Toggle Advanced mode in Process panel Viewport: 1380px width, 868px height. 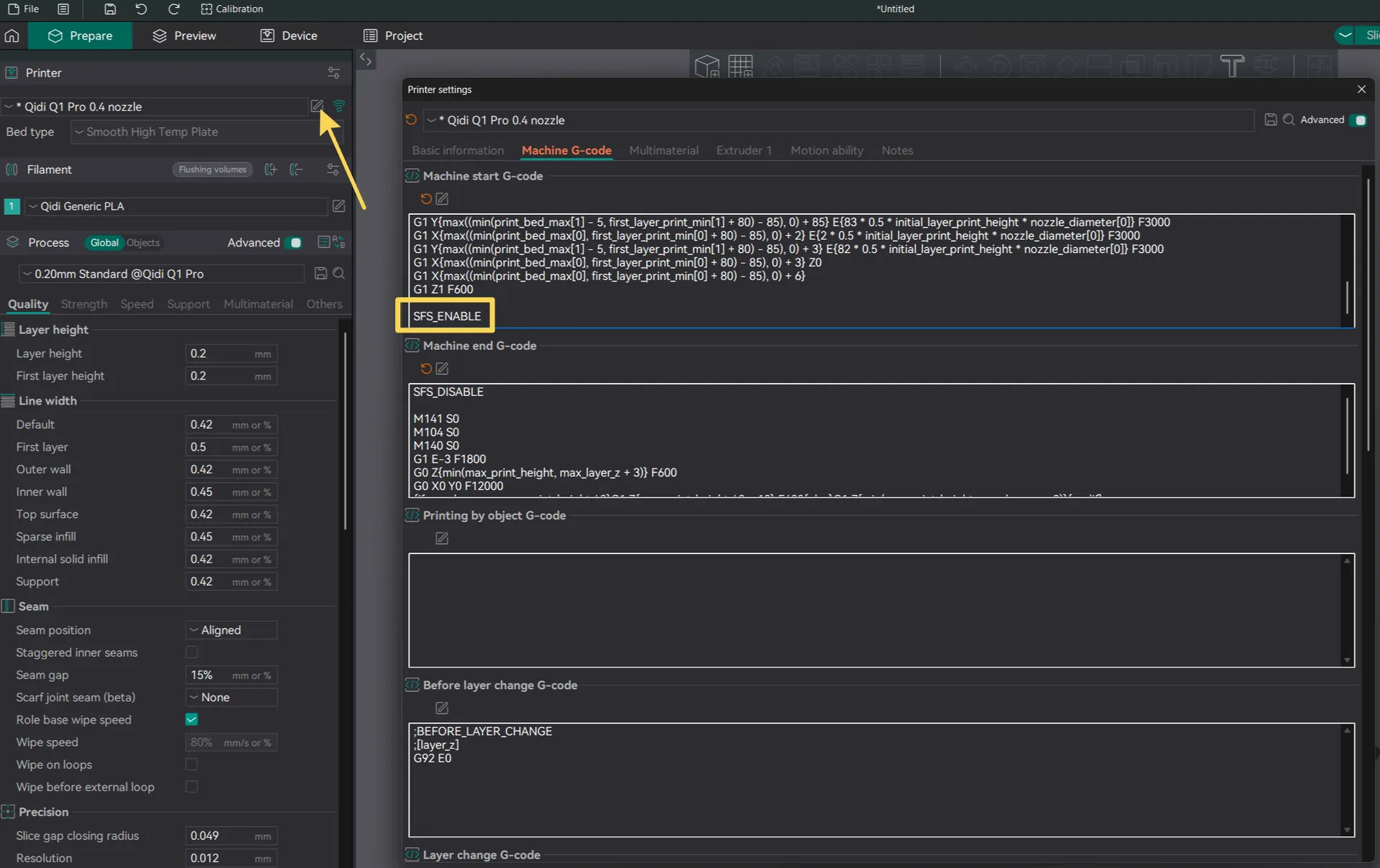pyautogui.click(x=294, y=243)
